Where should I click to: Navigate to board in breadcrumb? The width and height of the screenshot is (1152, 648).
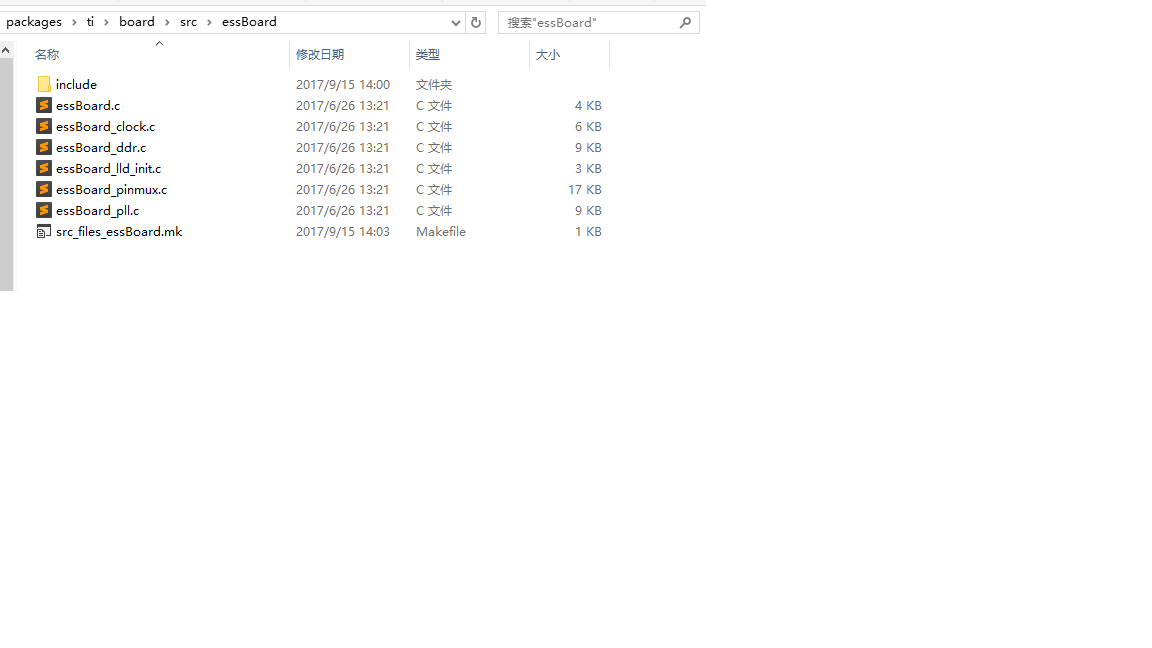click(x=137, y=22)
